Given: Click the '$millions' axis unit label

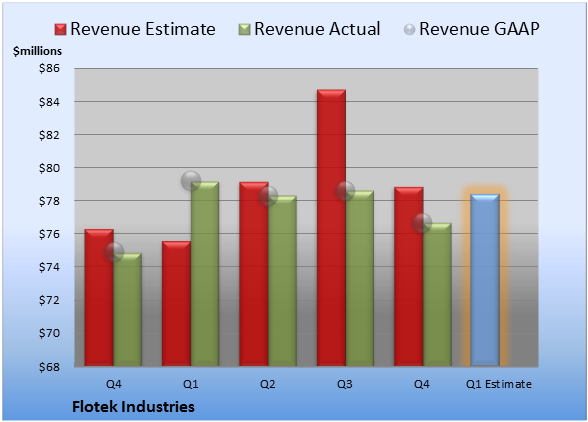Looking at the screenshot, I should point(38,51).
